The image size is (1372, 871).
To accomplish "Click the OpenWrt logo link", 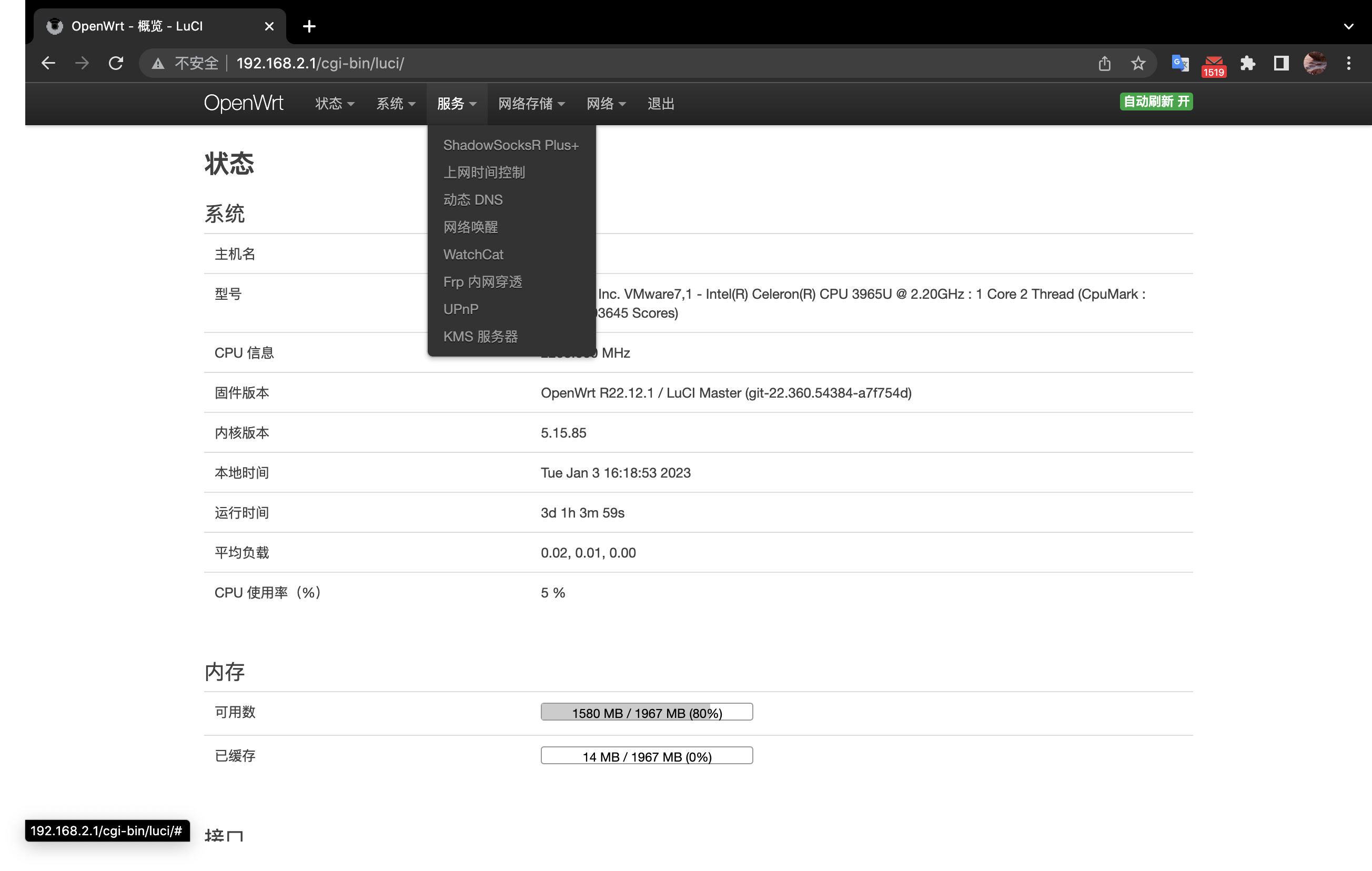I will (x=243, y=103).
